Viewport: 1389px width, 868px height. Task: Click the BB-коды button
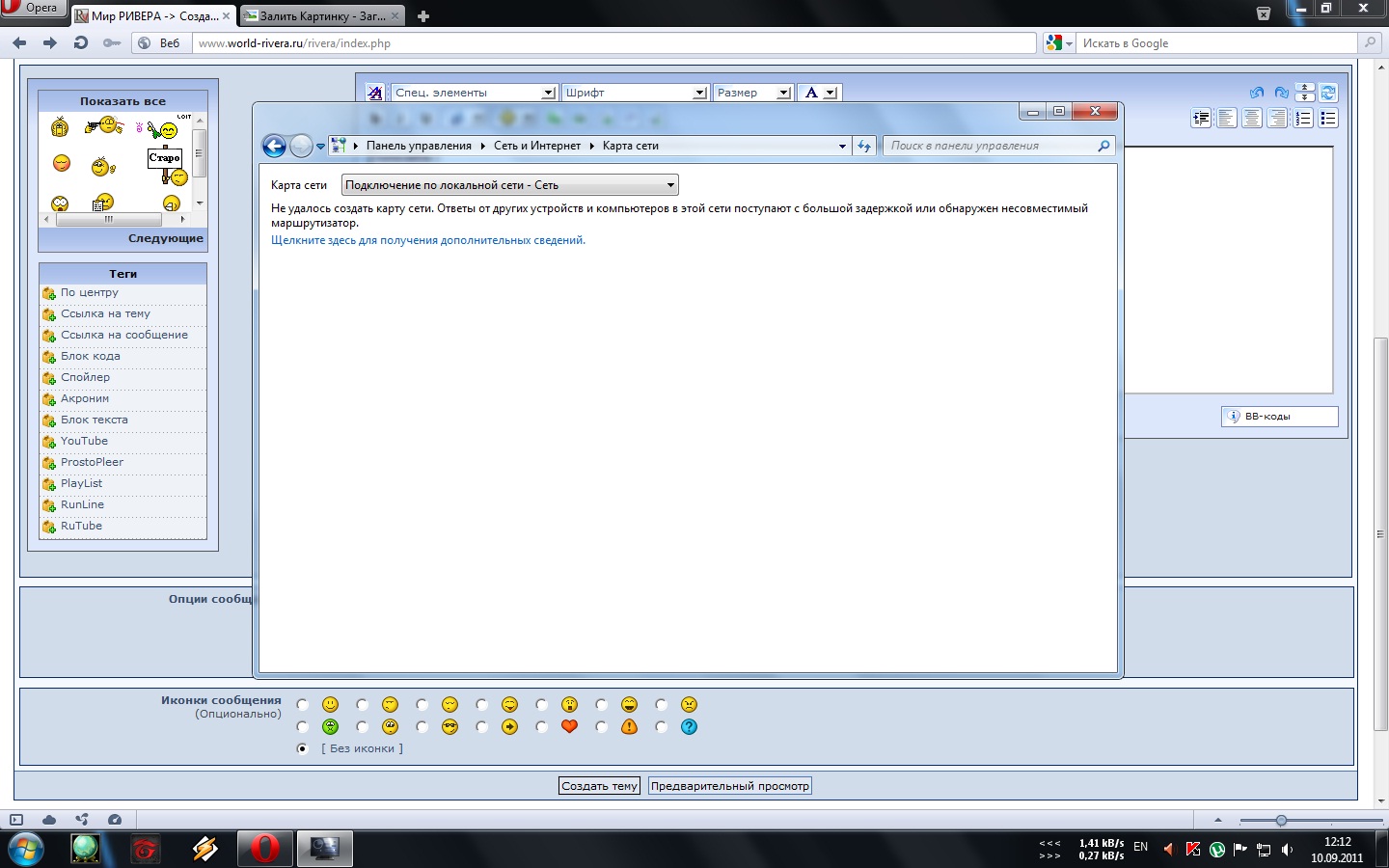(1280, 417)
